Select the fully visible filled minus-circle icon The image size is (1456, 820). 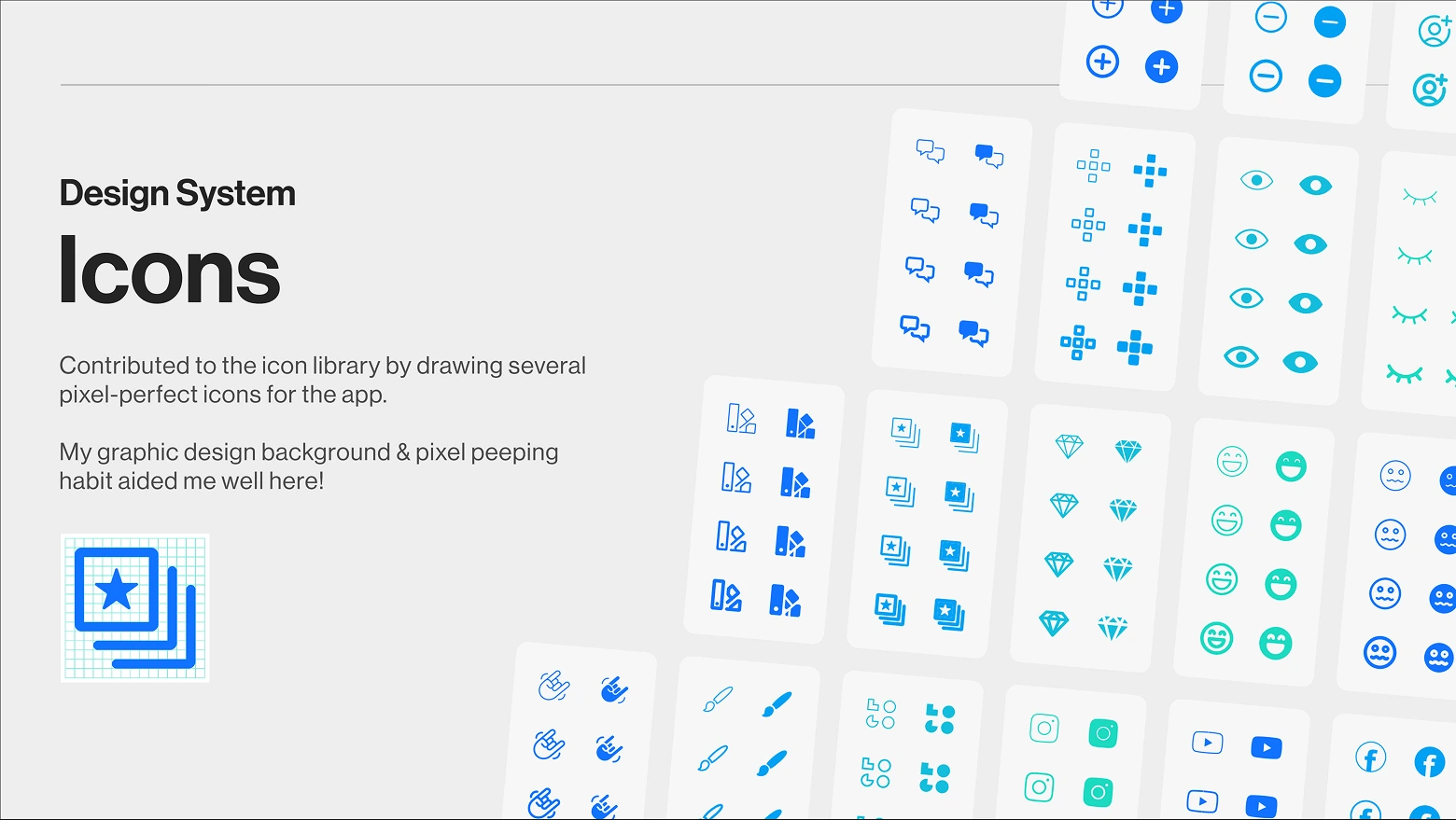[1324, 80]
